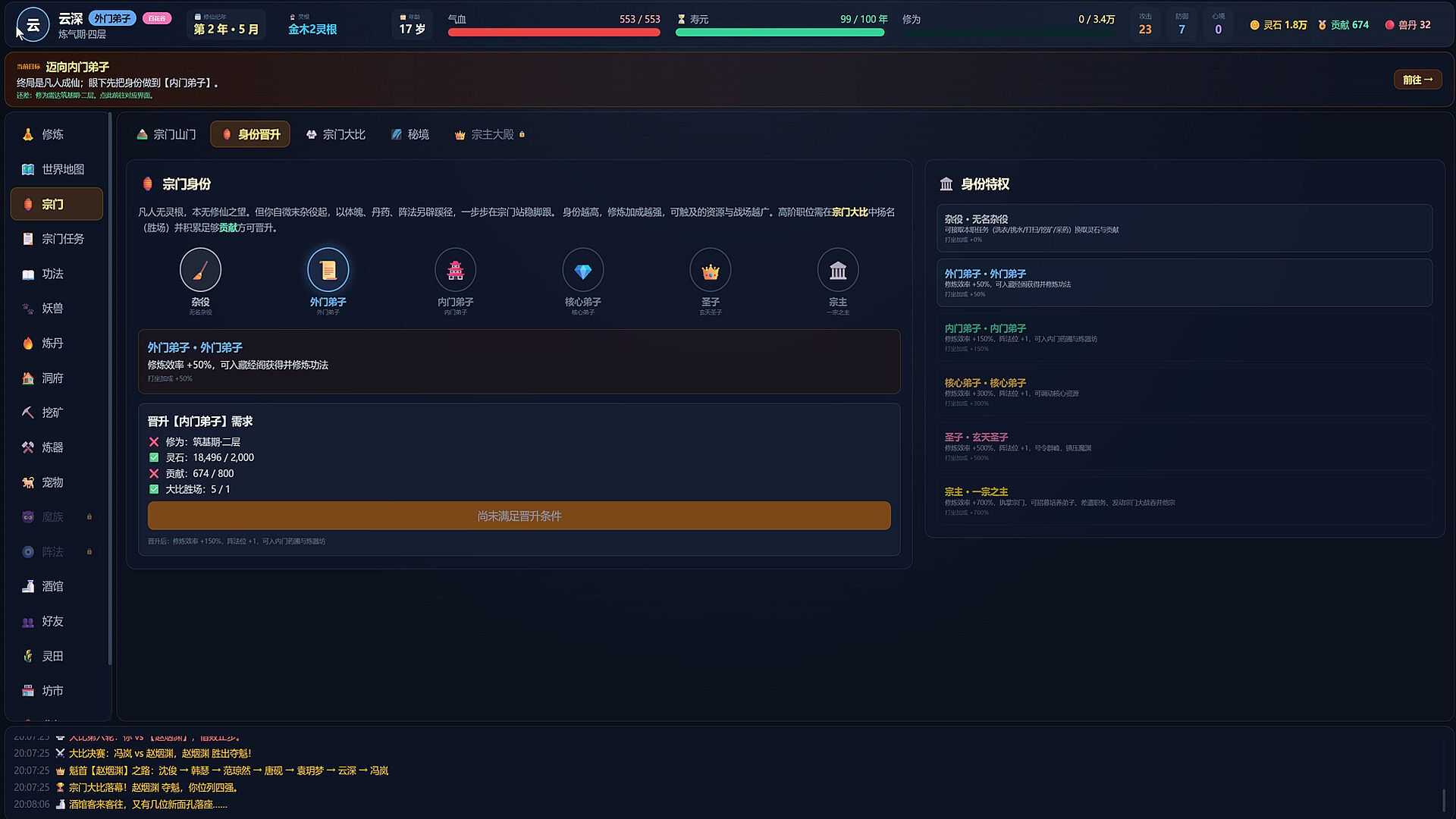Click the 大比胜场 requirement green checkbox

154,489
